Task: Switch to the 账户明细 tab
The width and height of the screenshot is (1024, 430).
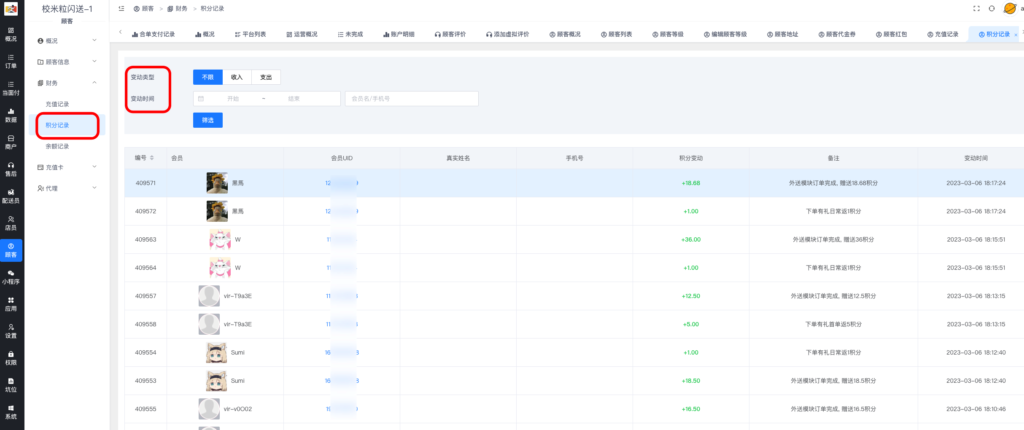Action: tap(398, 34)
